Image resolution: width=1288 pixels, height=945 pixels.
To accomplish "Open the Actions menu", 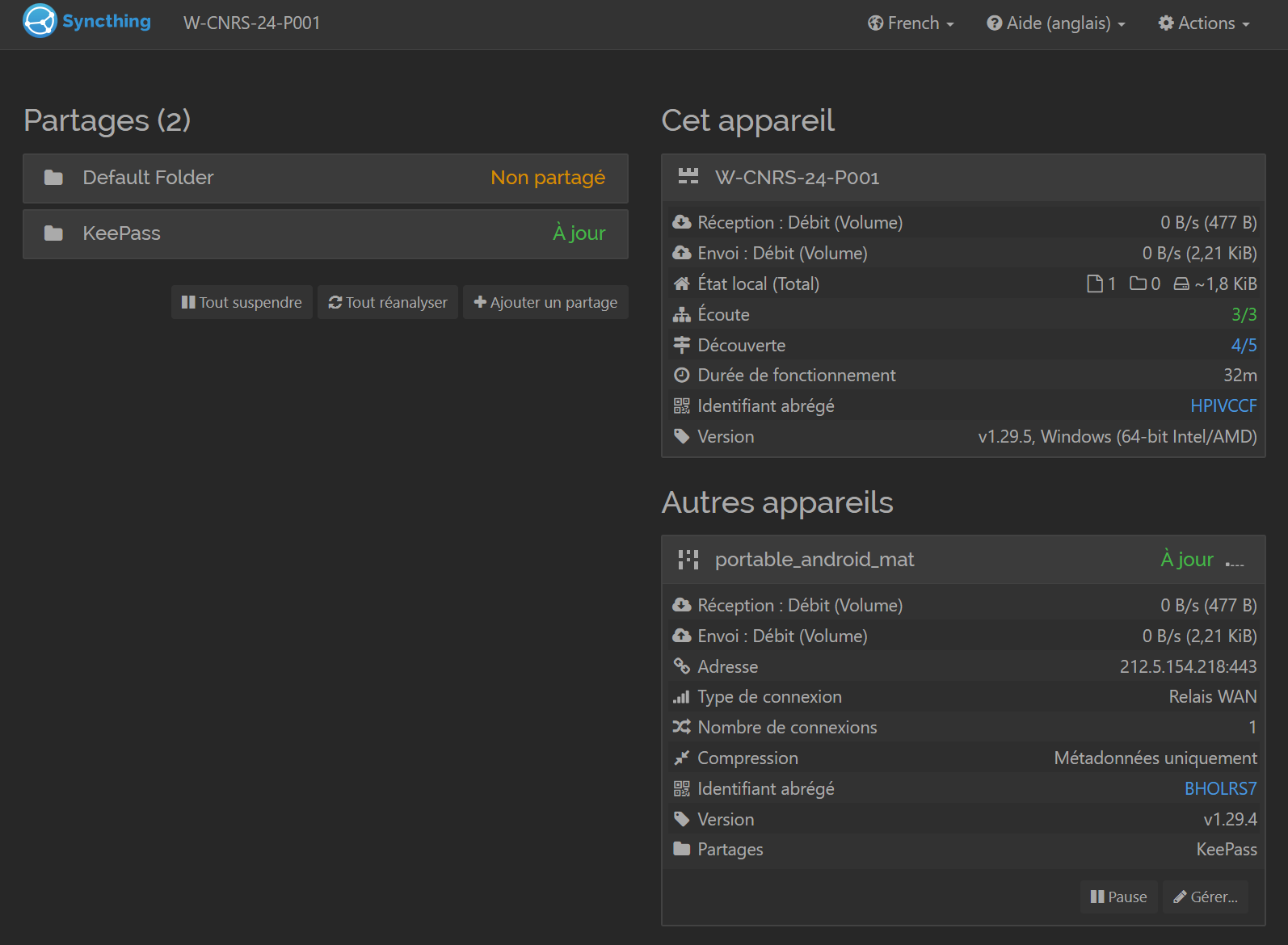I will 1203,23.
